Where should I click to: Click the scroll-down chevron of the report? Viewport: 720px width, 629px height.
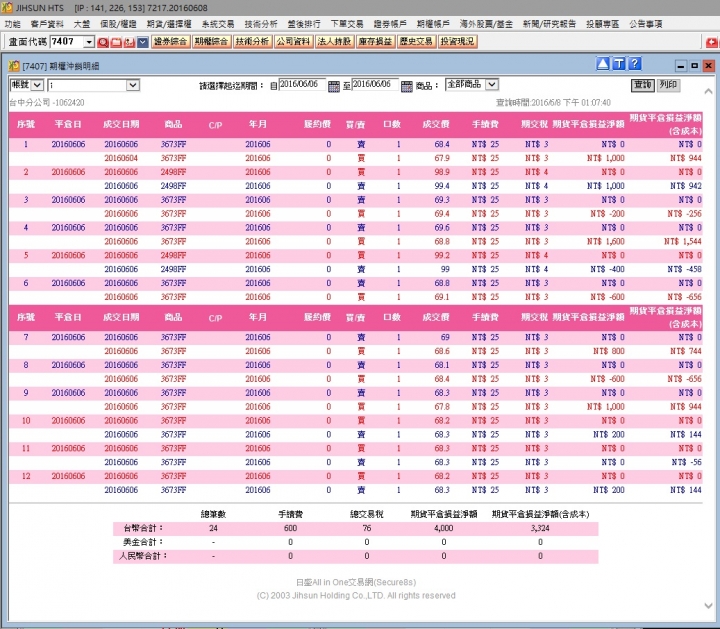point(709,606)
